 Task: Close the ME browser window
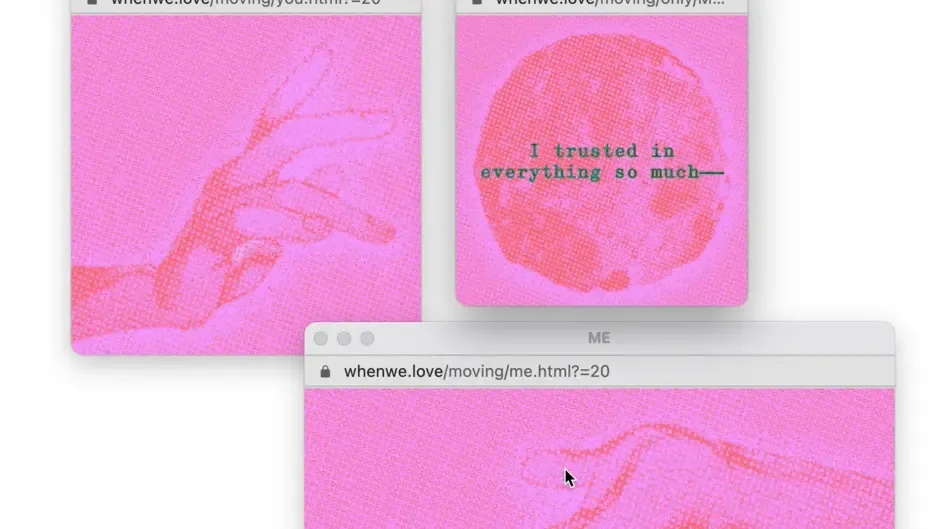(x=321, y=339)
